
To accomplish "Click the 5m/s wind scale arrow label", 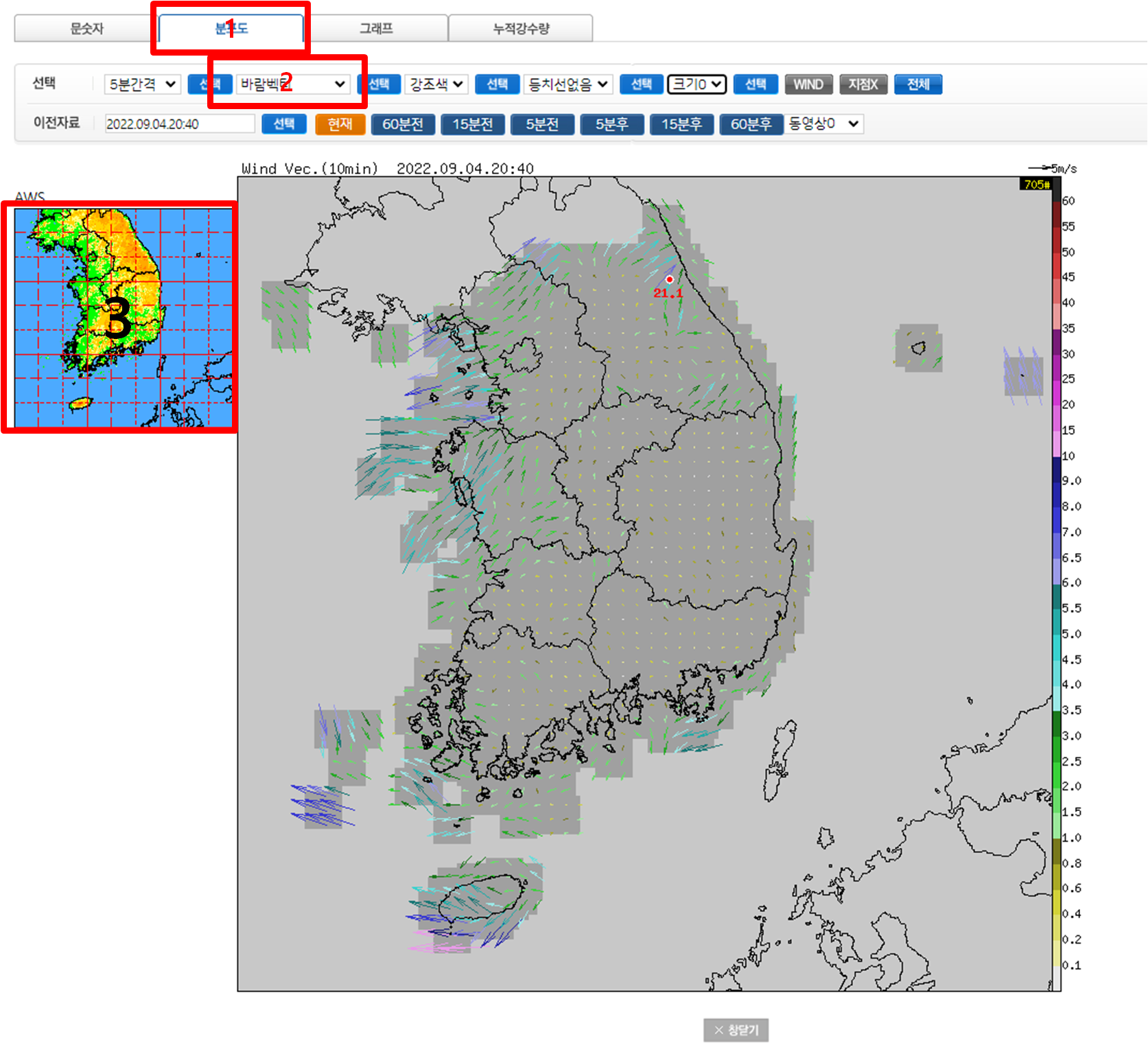I will (1053, 168).
